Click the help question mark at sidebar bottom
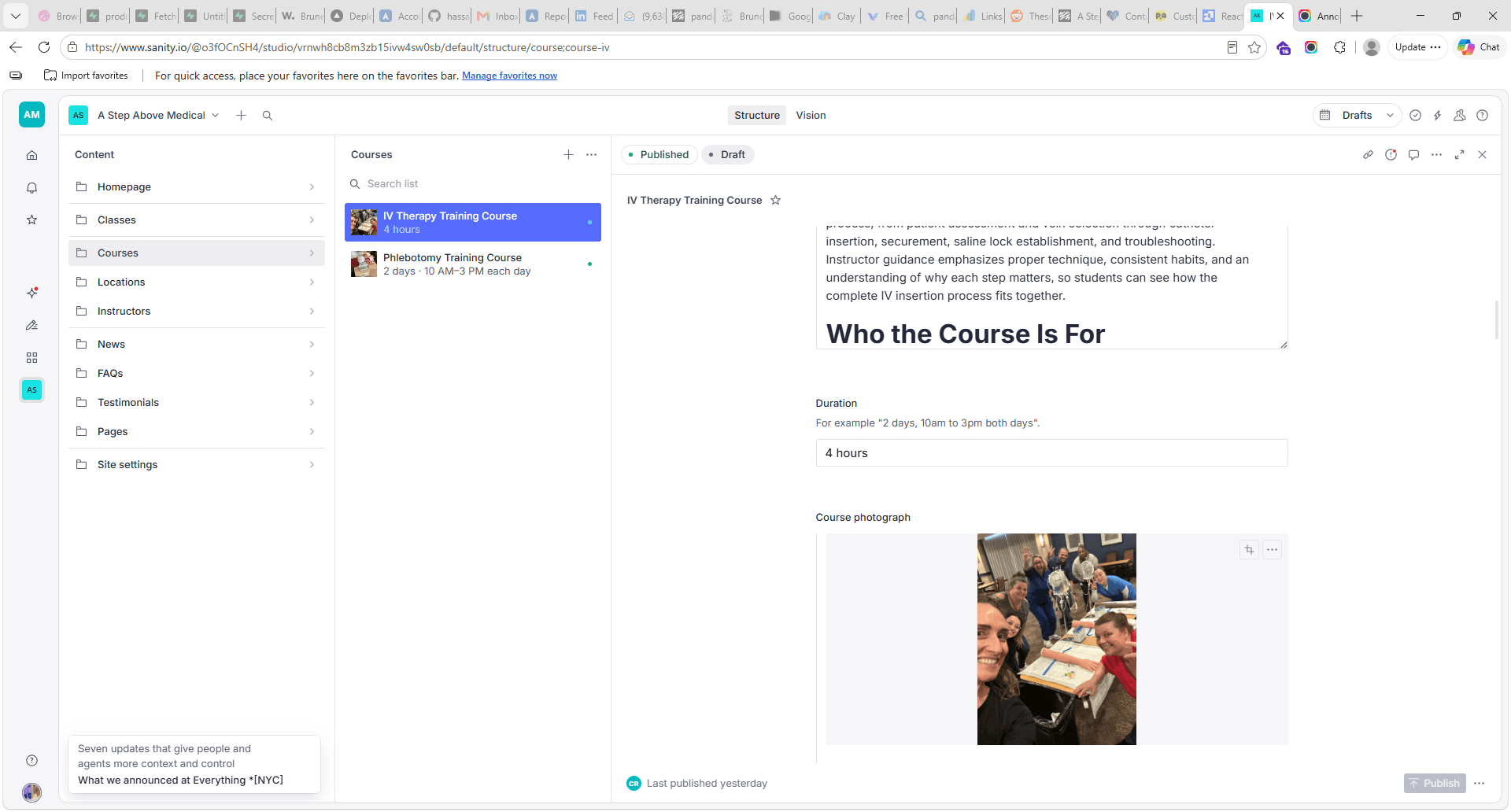The height and width of the screenshot is (812, 1511). (31, 760)
